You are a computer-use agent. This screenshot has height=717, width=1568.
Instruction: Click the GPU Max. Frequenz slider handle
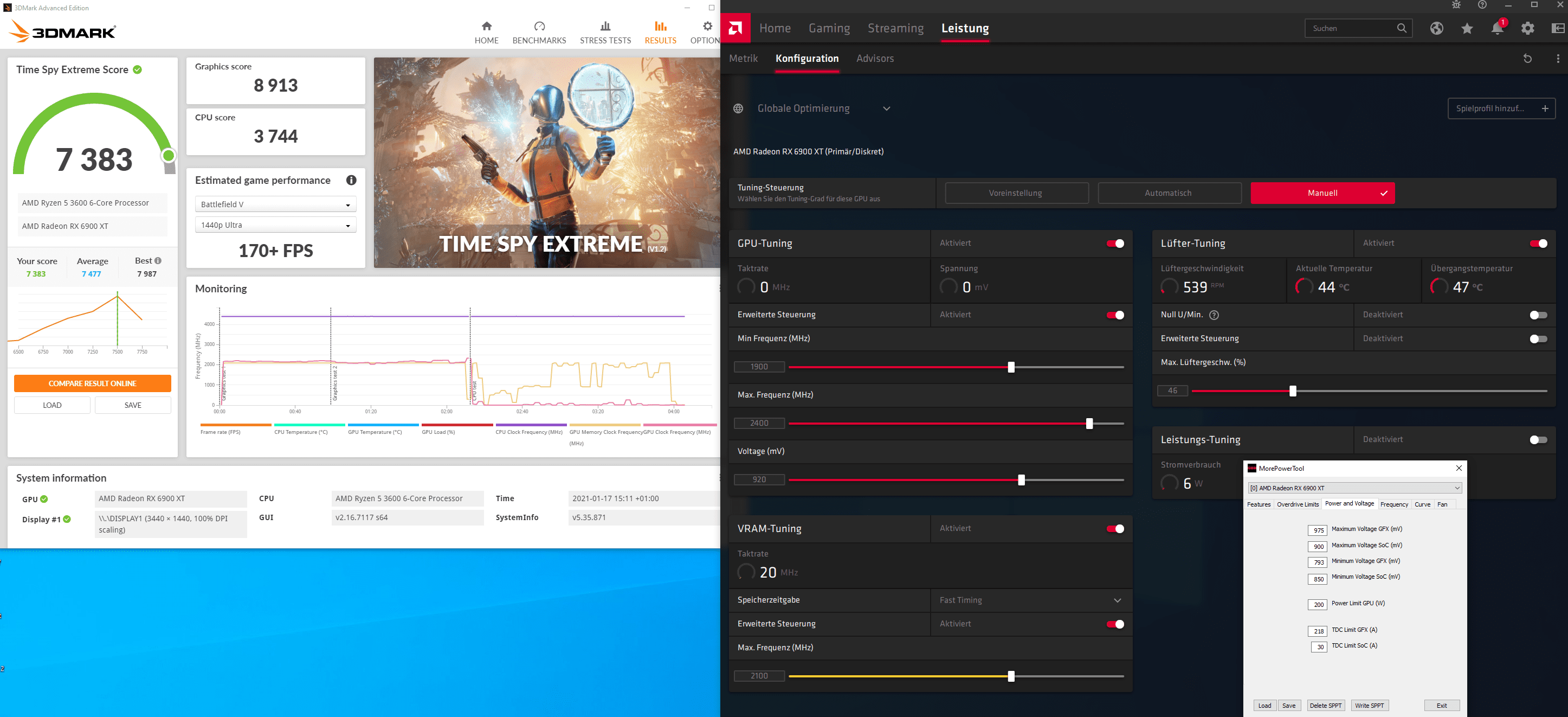(1089, 424)
